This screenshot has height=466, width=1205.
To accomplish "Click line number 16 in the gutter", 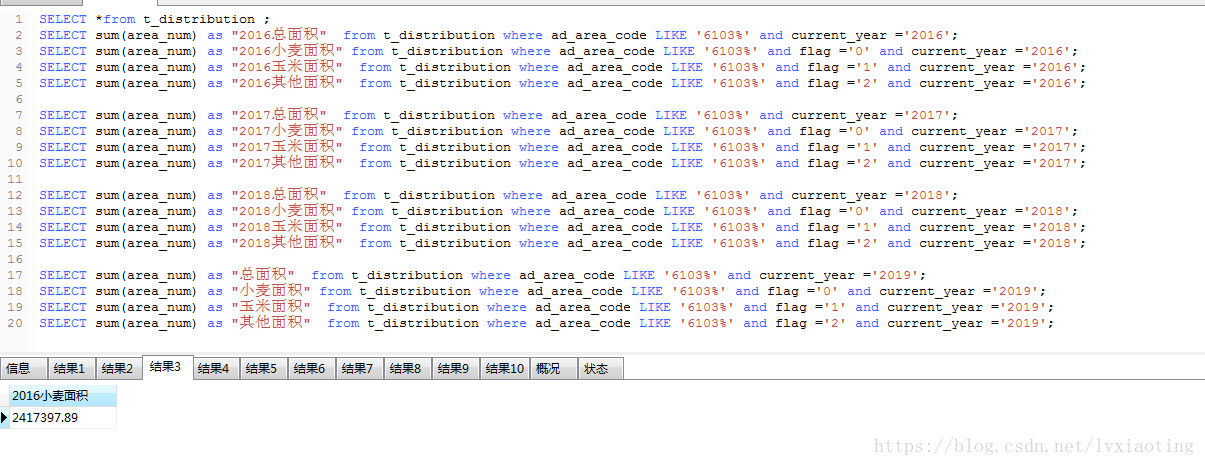I will (14, 259).
